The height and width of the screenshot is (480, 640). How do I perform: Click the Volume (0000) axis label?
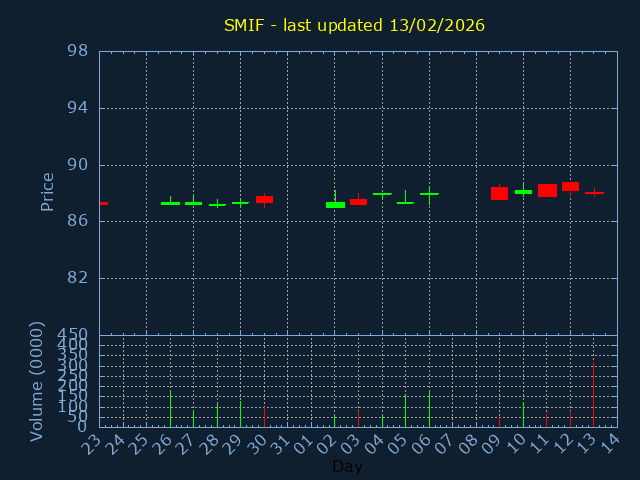tap(37, 381)
